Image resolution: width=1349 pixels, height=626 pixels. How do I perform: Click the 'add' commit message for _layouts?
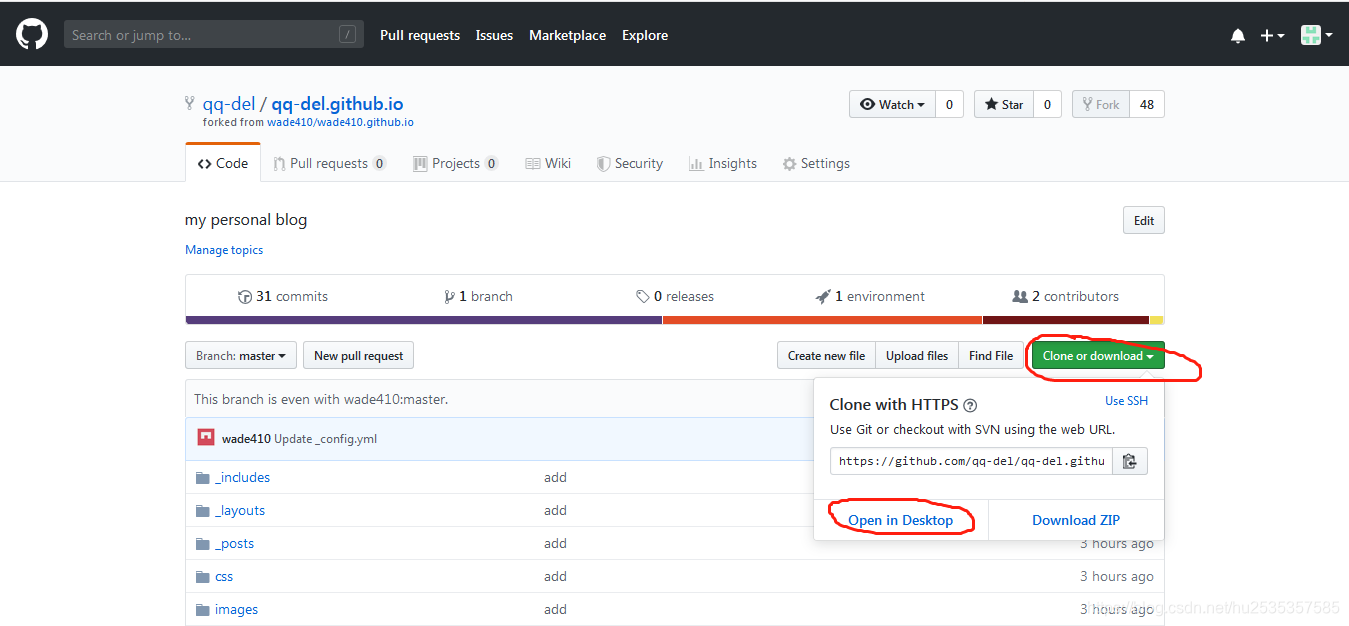pyautogui.click(x=555, y=510)
